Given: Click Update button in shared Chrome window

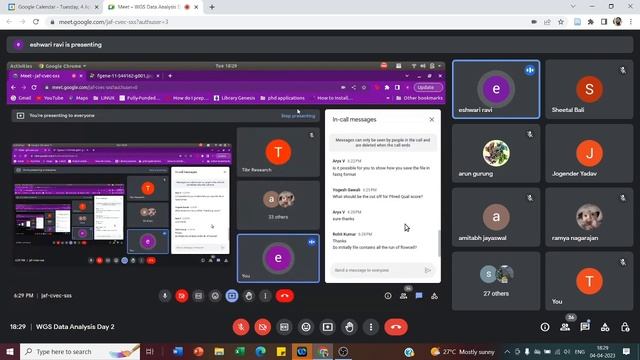Looking at the screenshot, I should point(427,87).
